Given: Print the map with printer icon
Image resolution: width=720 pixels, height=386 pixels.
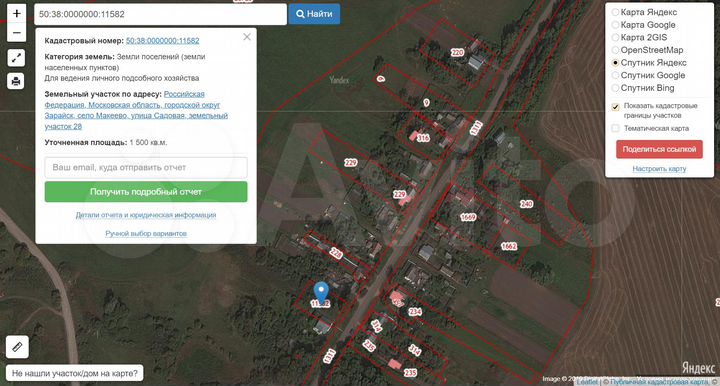Looking at the screenshot, I should [16, 81].
